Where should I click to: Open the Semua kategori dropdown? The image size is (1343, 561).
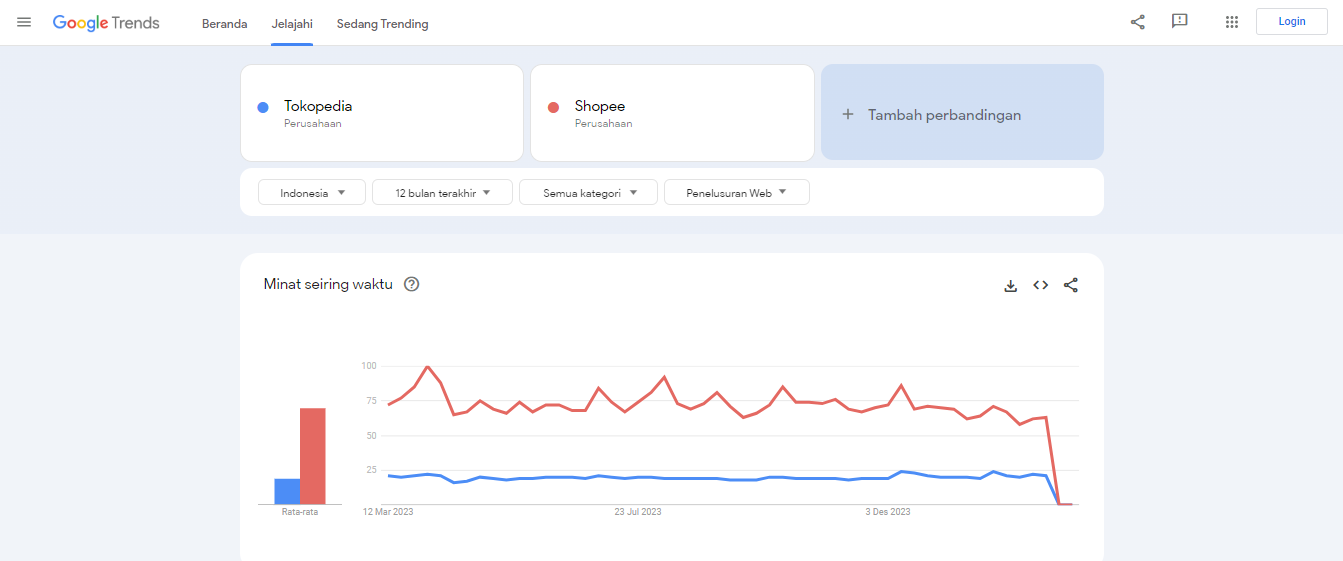click(588, 192)
